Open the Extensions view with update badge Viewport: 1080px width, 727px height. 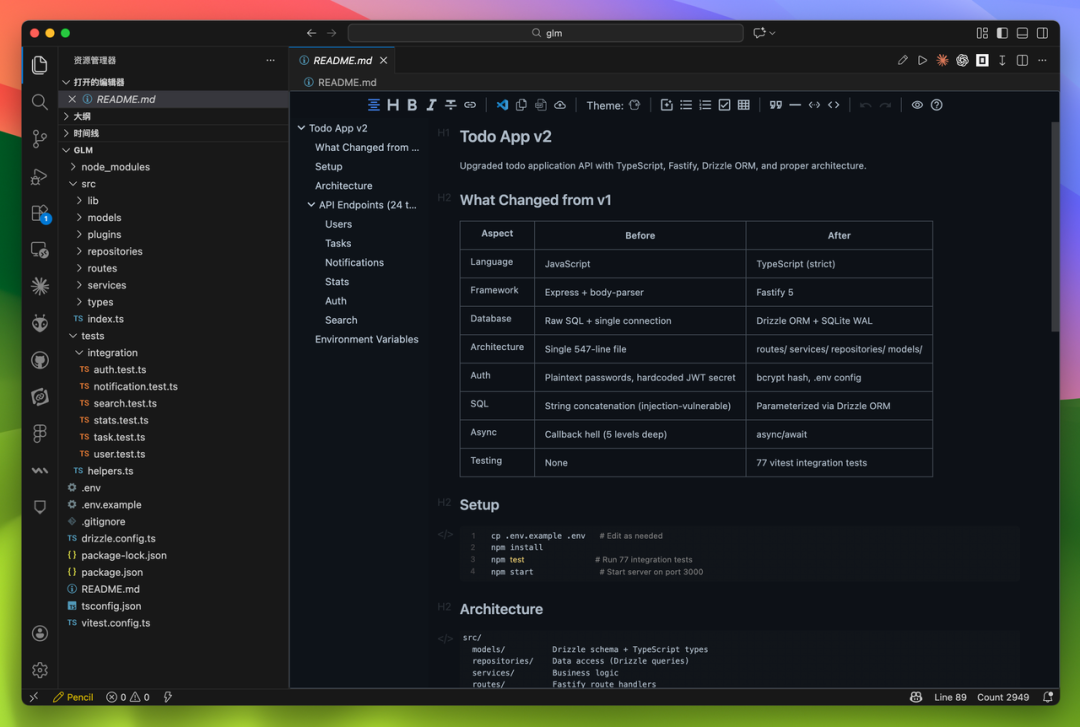coord(40,213)
